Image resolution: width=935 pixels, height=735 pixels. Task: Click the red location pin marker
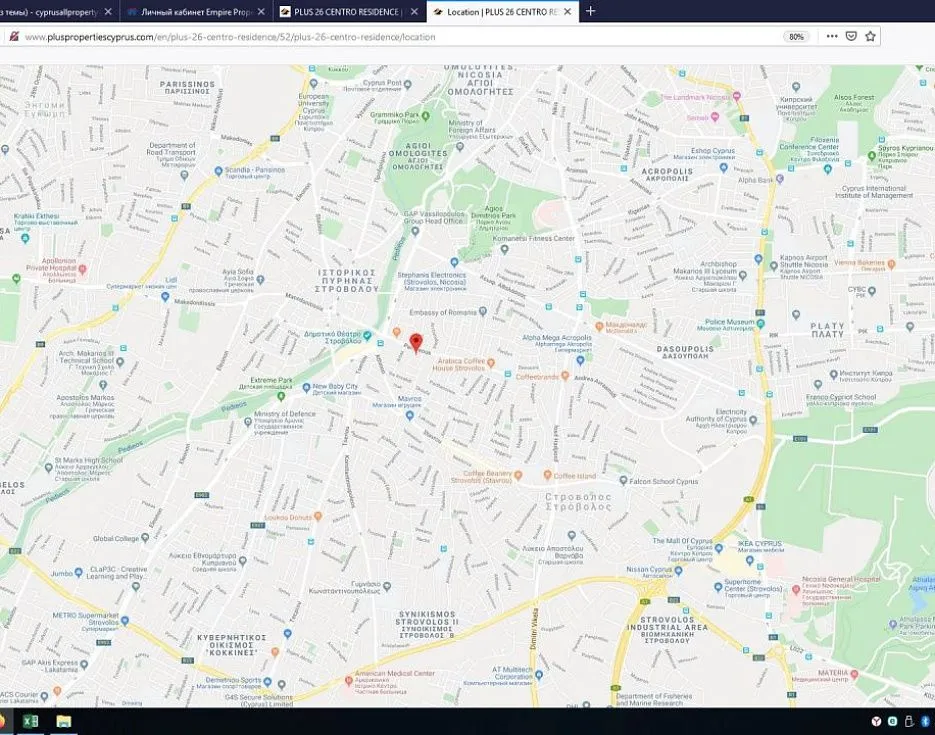tap(416, 343)
